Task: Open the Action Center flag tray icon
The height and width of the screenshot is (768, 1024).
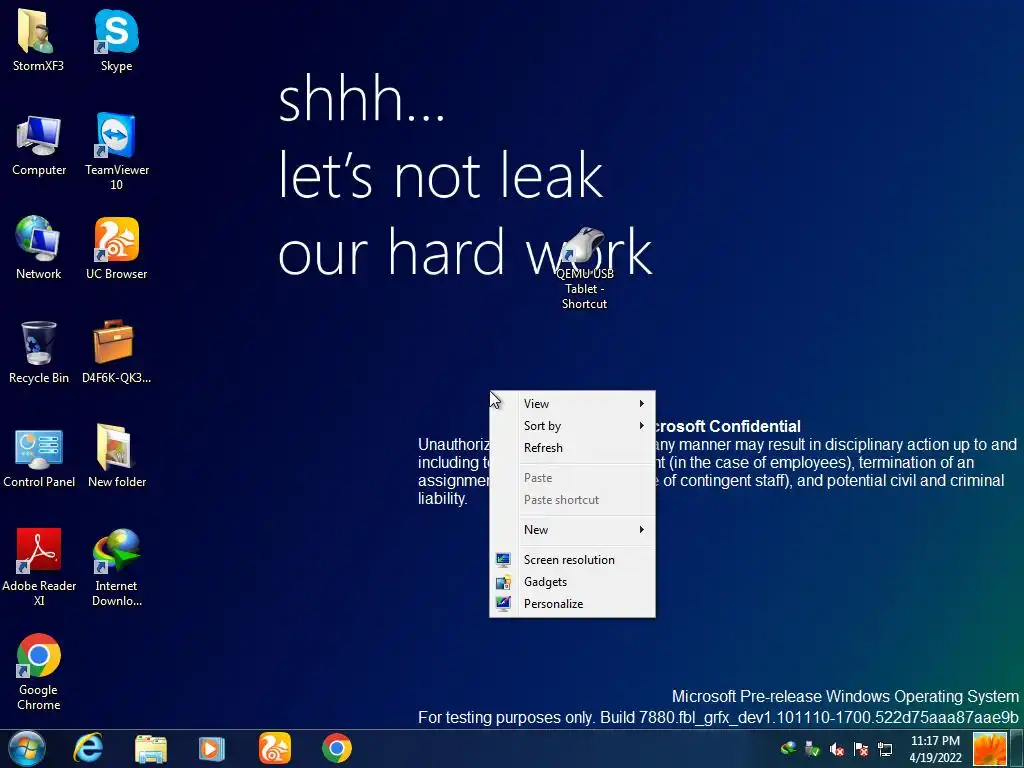Action: pyautogui.click(x=861, y=750)
